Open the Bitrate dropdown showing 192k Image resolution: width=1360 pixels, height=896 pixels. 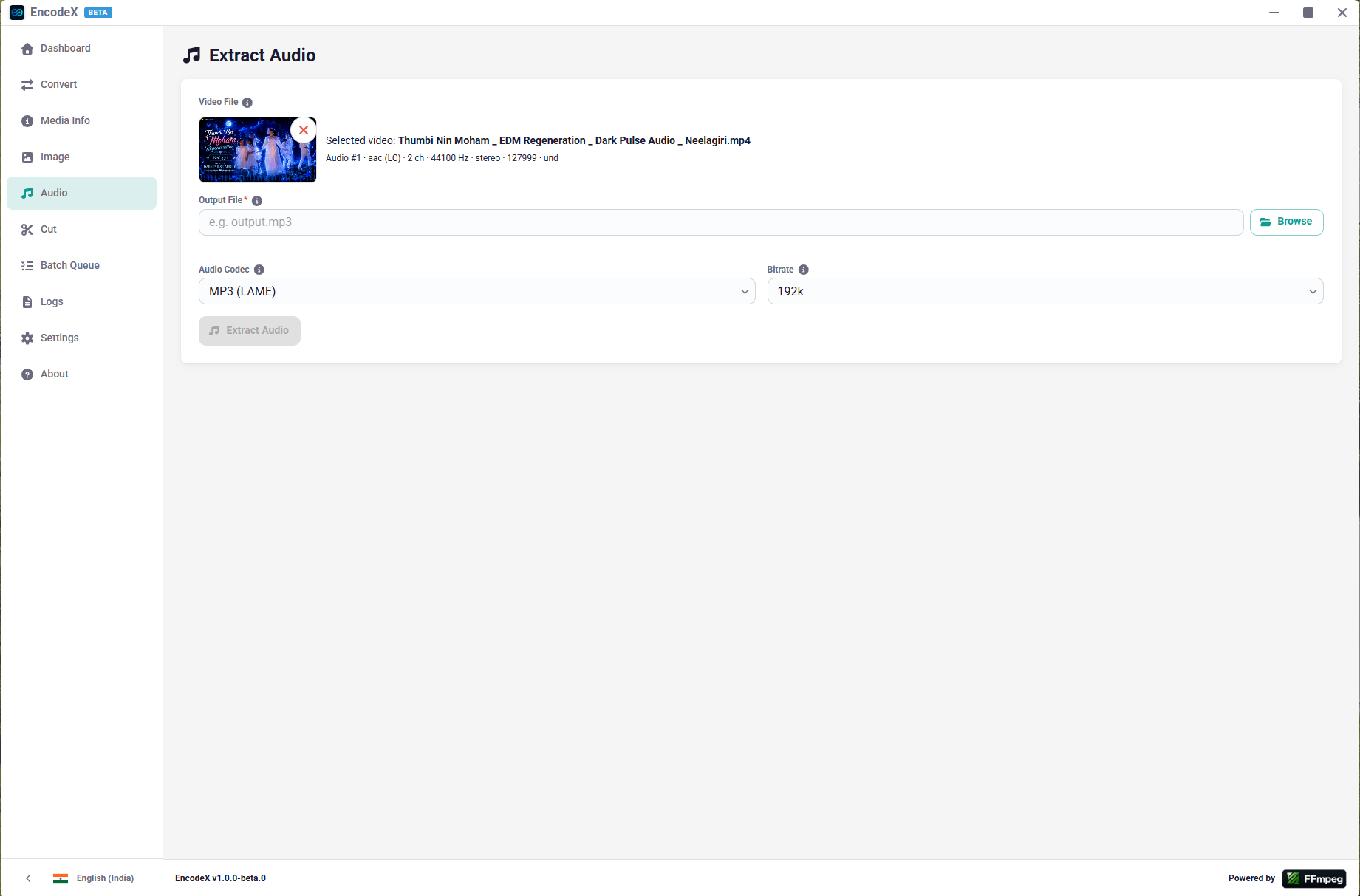1045,291
